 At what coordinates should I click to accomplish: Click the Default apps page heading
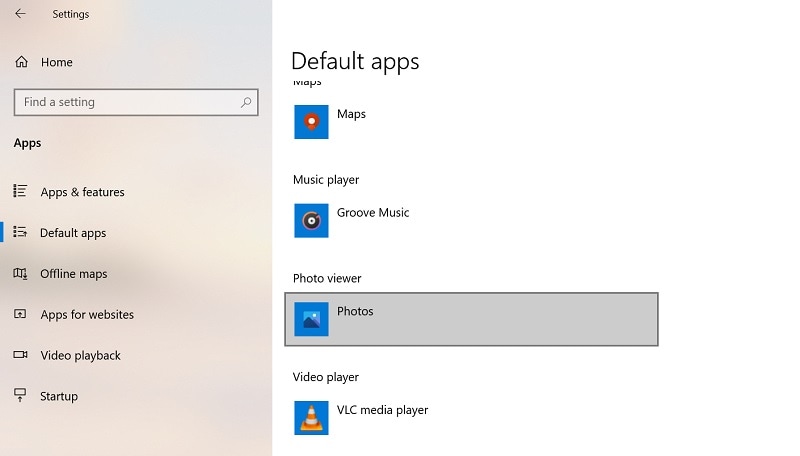pyautogui.click(x=355, y=62)
